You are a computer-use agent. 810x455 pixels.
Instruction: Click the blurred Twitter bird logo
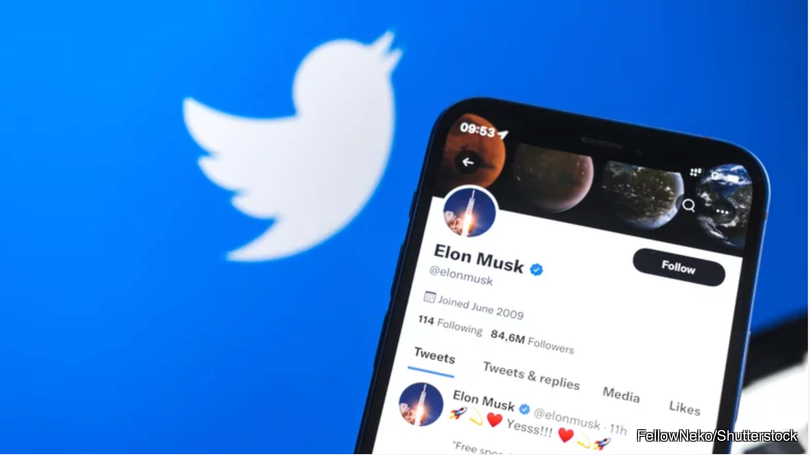[x=291, y=148]
